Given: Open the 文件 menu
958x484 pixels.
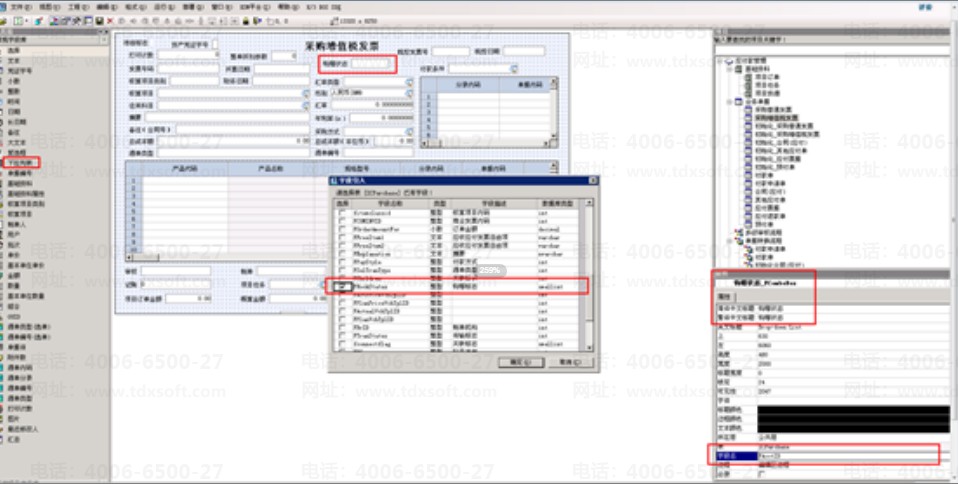Looking at the screenshot, I should [20, 7].
